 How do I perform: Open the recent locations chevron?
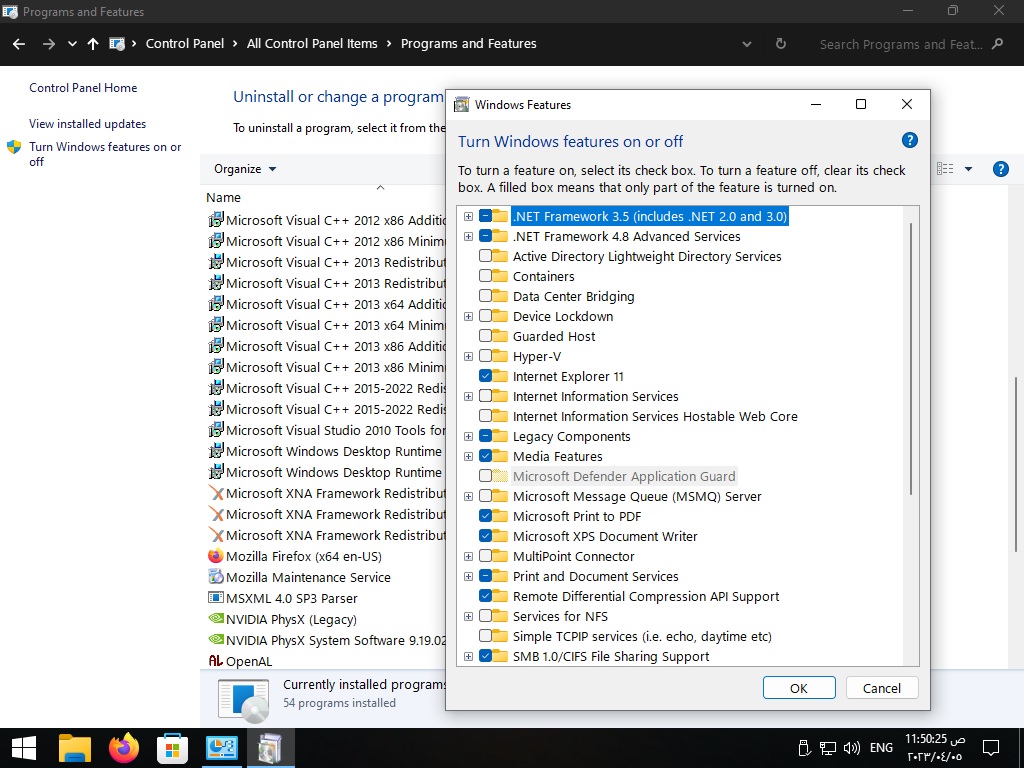click(72, 44)
